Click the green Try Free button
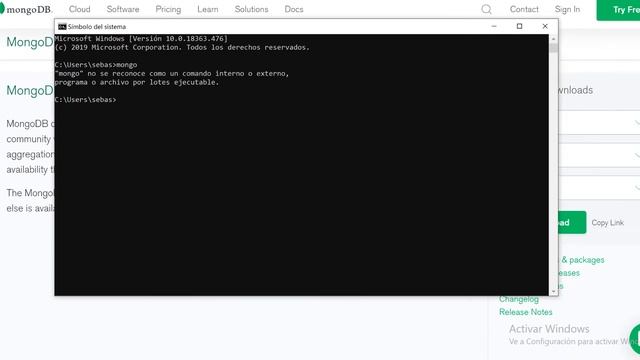 (x=618, y=10)
